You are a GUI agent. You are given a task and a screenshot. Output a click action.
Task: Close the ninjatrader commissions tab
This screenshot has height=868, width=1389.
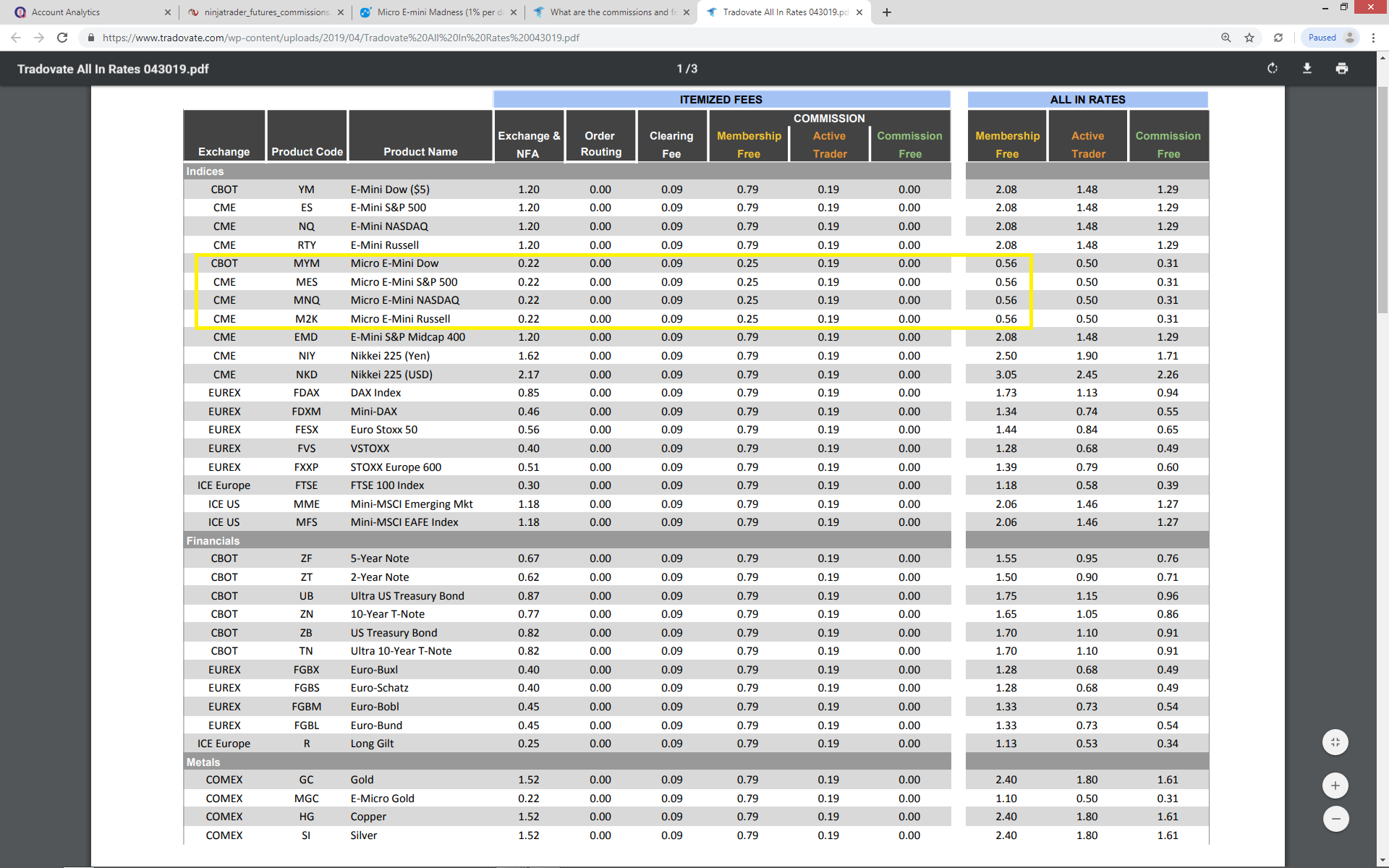tap(341, 12)
